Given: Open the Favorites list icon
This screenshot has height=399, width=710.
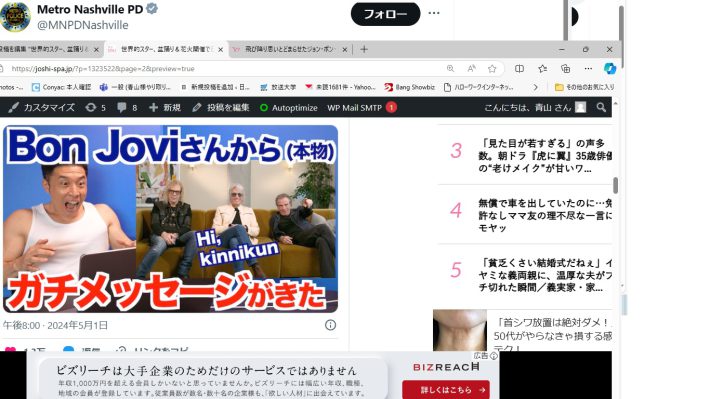Looking at the screenshot, I should (x=542, y=69).
